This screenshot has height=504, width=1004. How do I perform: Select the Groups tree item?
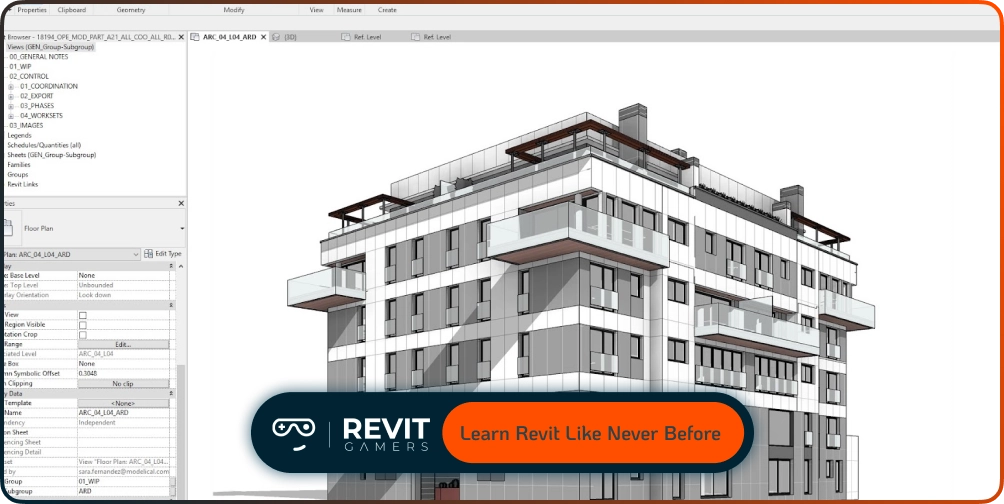point(17,174)
